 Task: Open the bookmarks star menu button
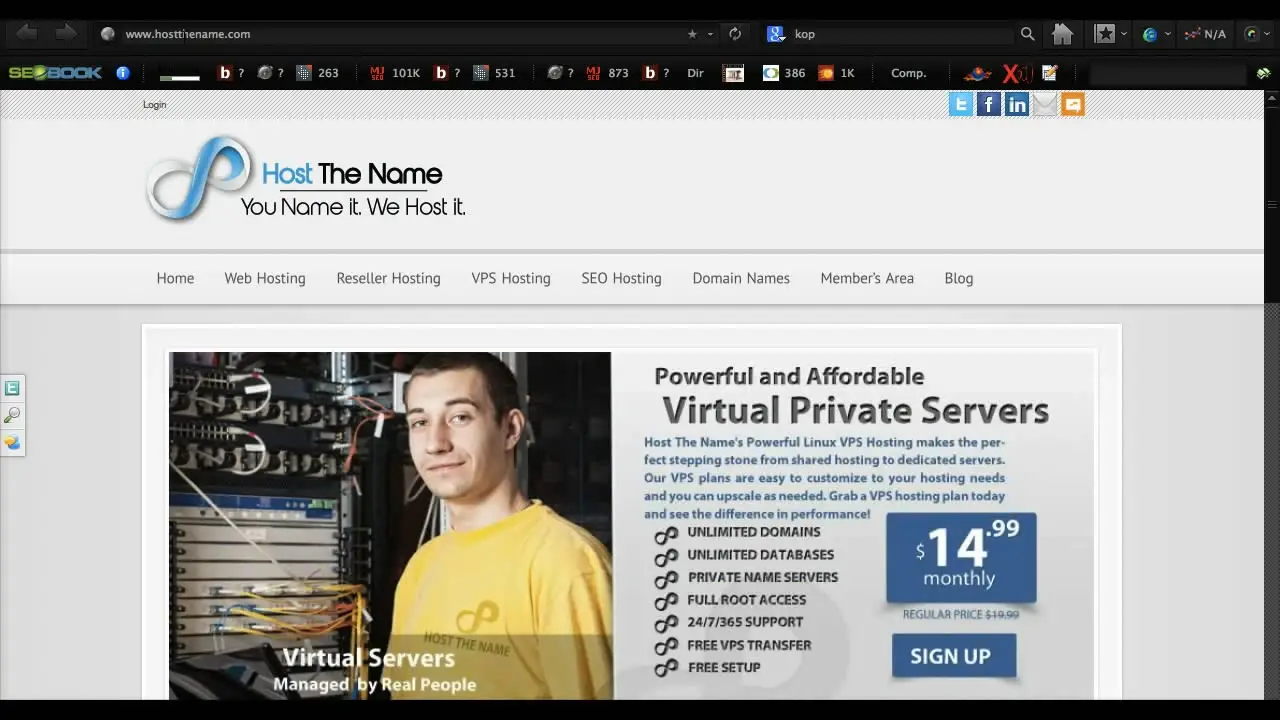1104,34
